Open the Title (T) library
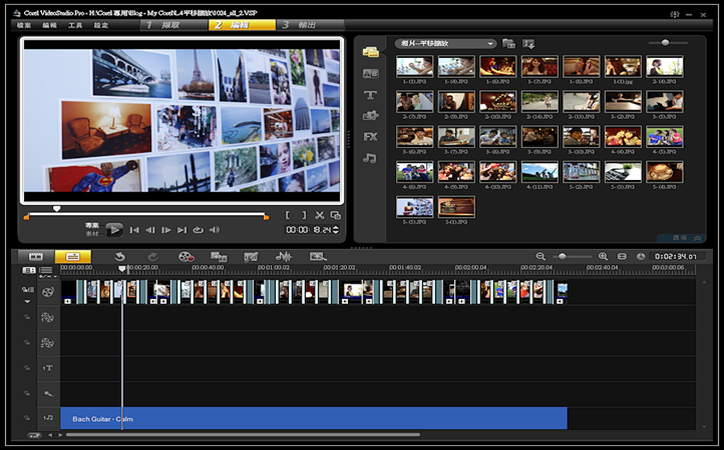Image resolution: width=724 pixels, height=450 pixels. [x=370, y=95]
